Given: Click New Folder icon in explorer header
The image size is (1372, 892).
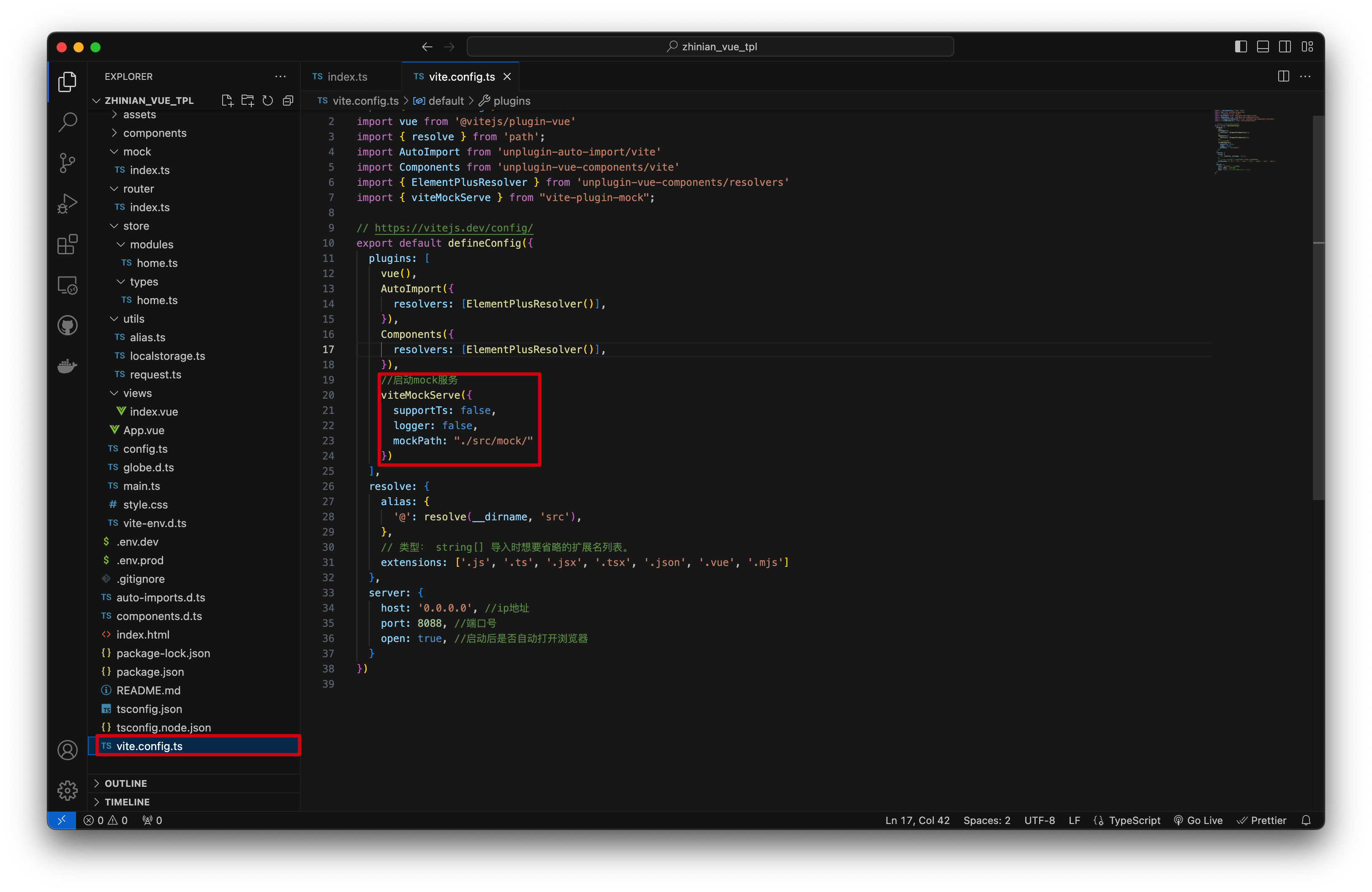Looking at the screenshot, I should click(247, 100).
